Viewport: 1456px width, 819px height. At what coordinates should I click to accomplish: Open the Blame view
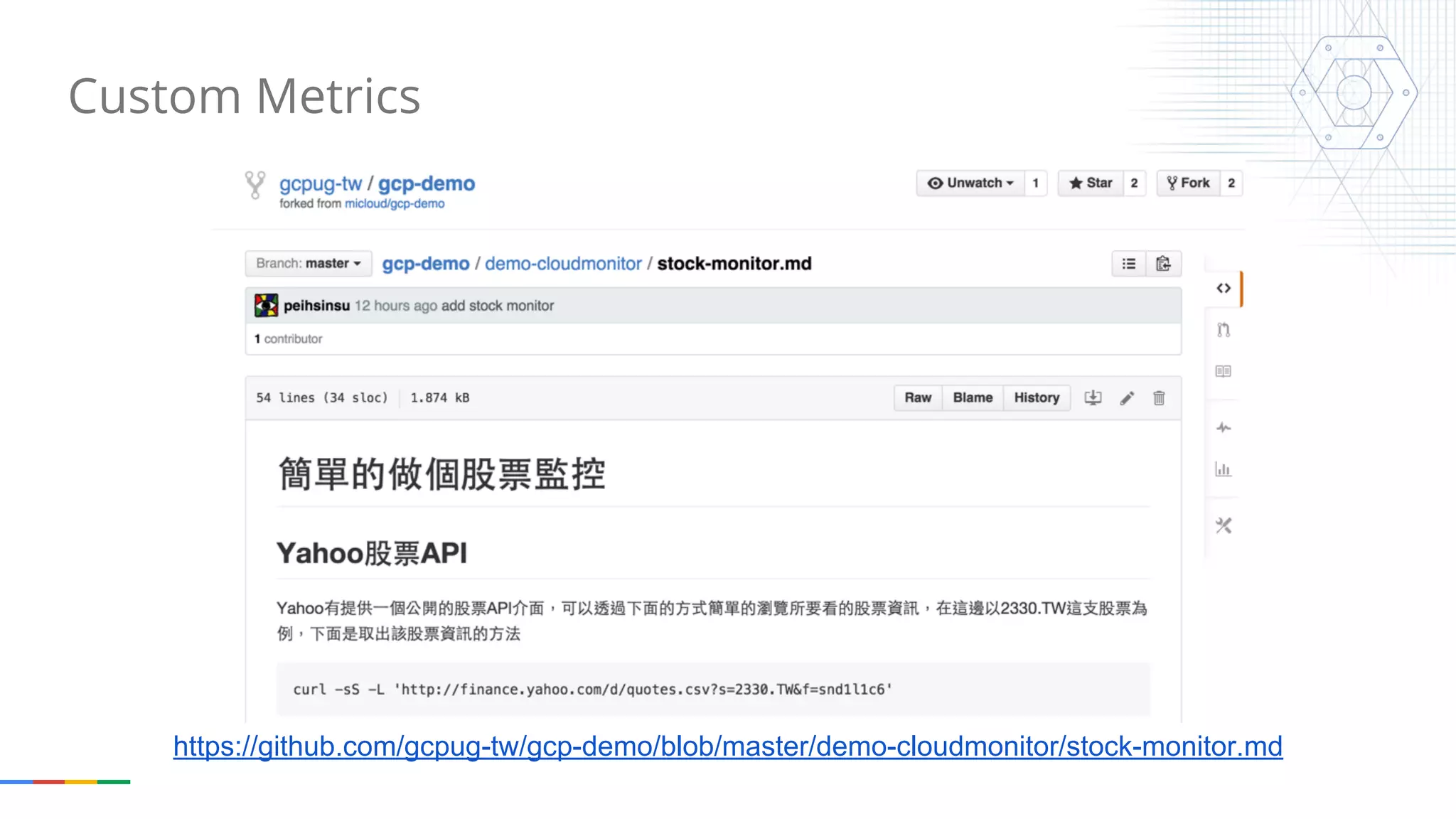point(973,398)
